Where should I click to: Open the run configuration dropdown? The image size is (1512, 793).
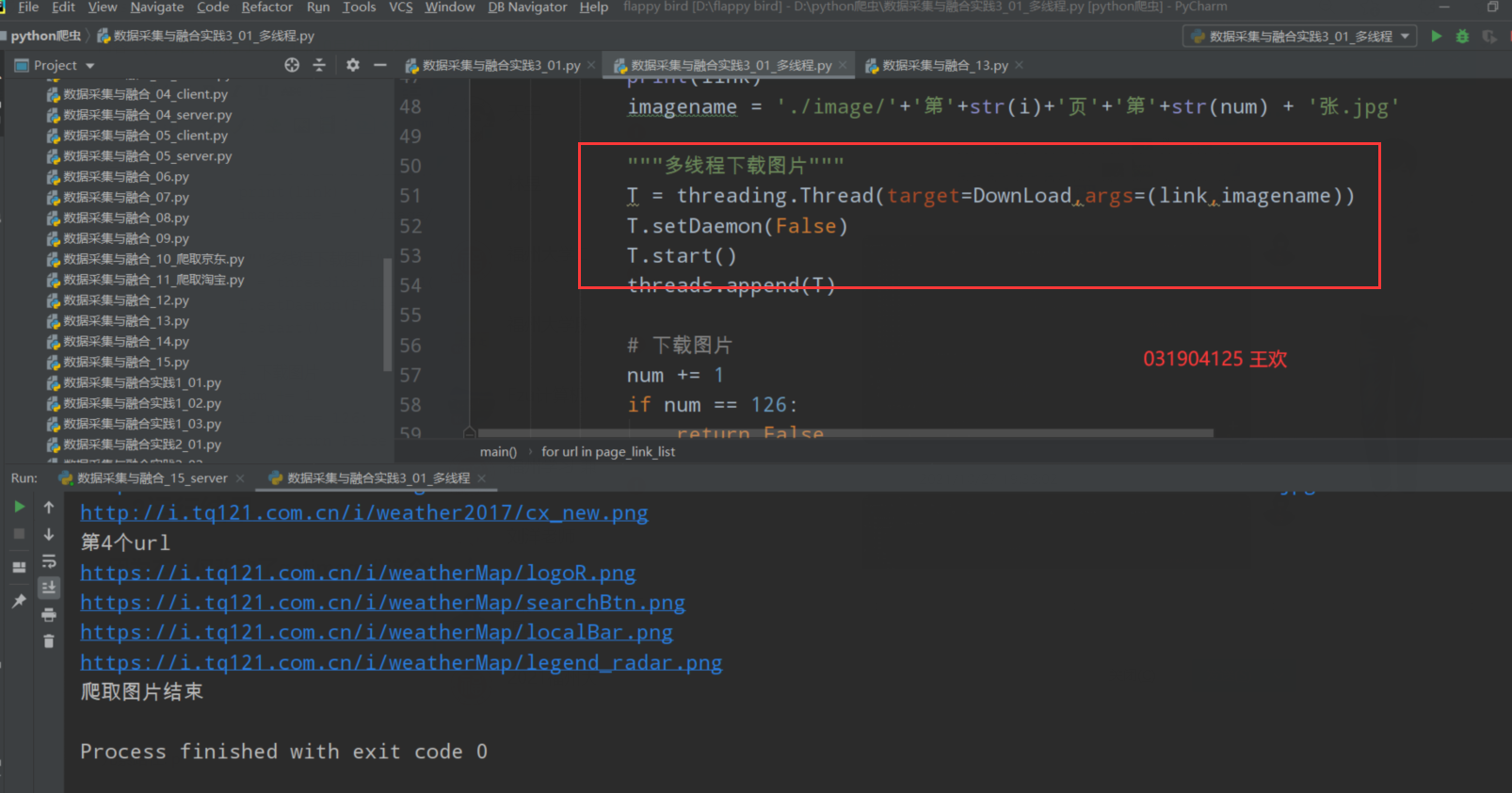pyautogui.click(x=1300, y=37)
